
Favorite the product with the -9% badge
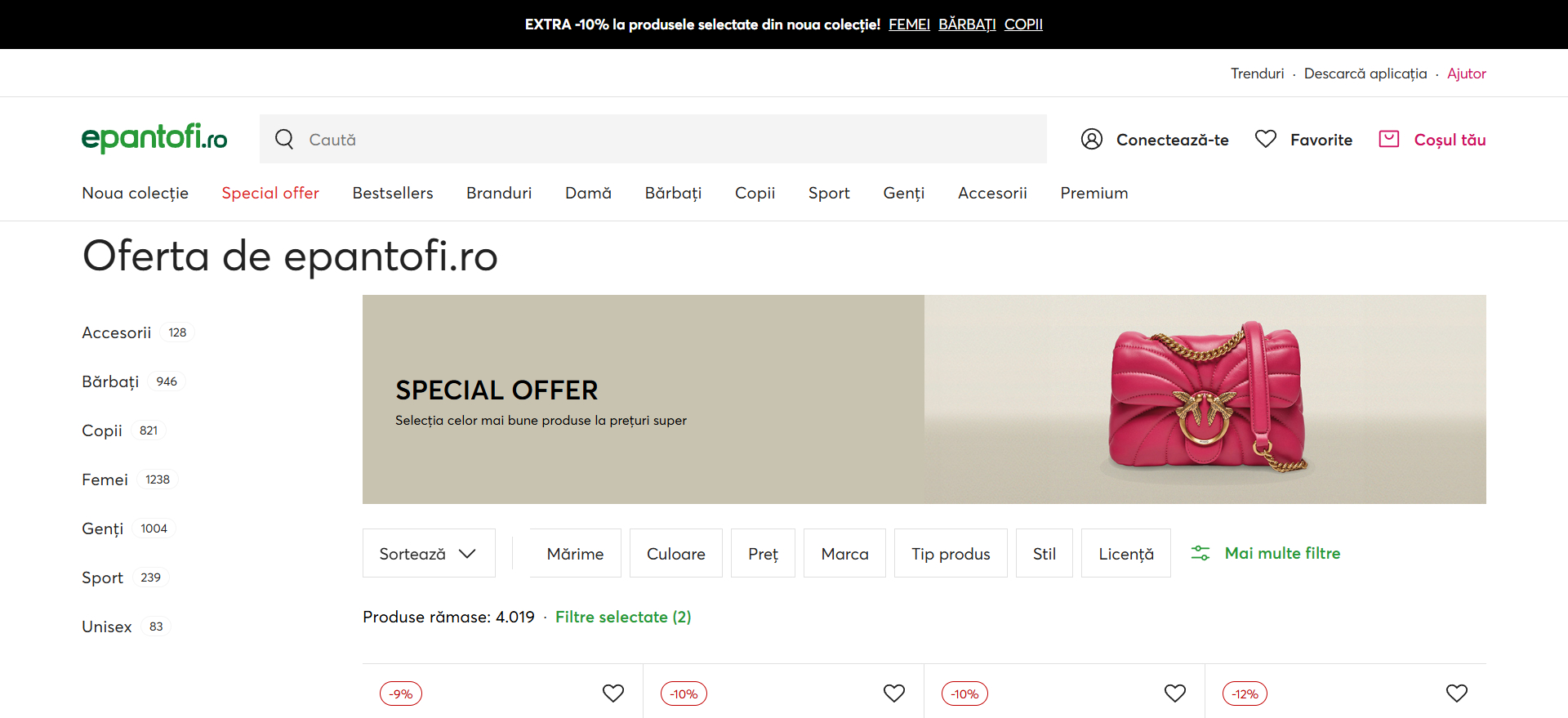point(613,693)
